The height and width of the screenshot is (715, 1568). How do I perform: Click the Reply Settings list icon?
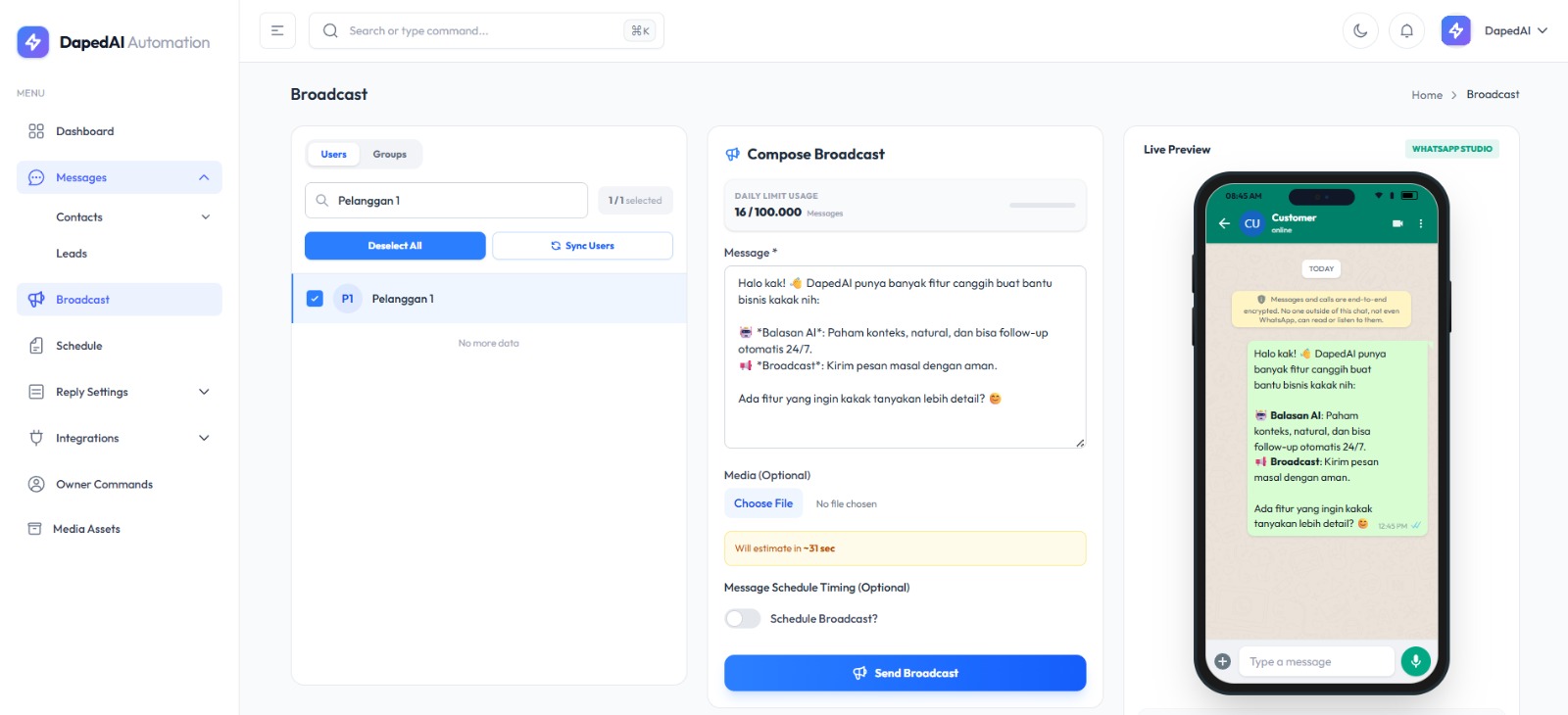point(36,392)
